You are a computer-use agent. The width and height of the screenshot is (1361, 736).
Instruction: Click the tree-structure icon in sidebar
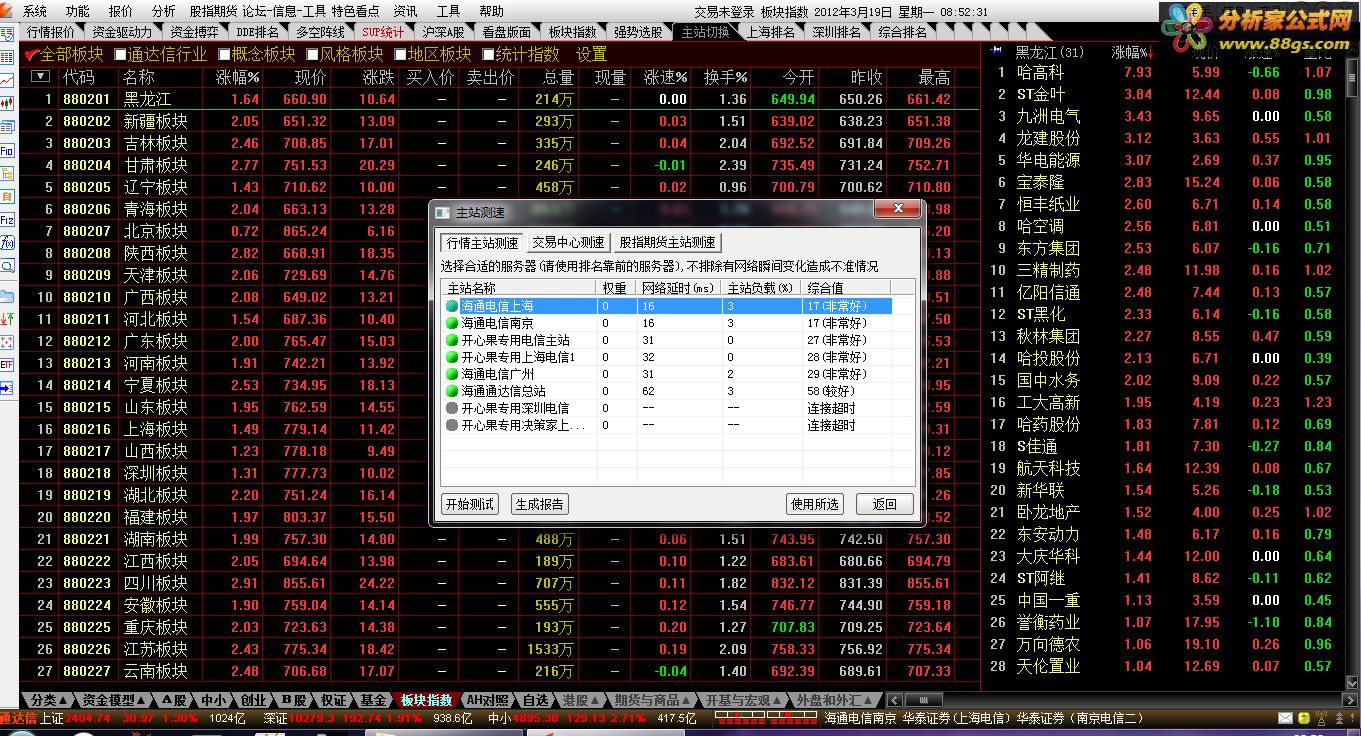pos(7,173)
